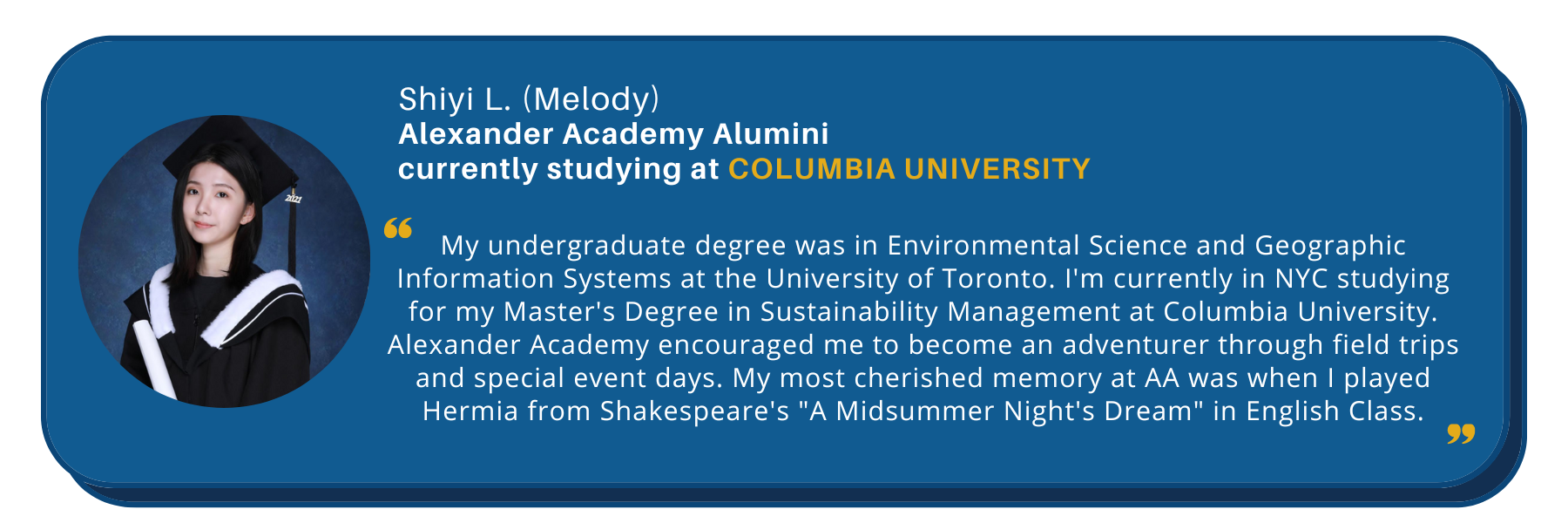The image size is (1568, 523).
Task: Click the yellow COLUMBIA UNIVERSITY text
Action: (x=909, y=169)
